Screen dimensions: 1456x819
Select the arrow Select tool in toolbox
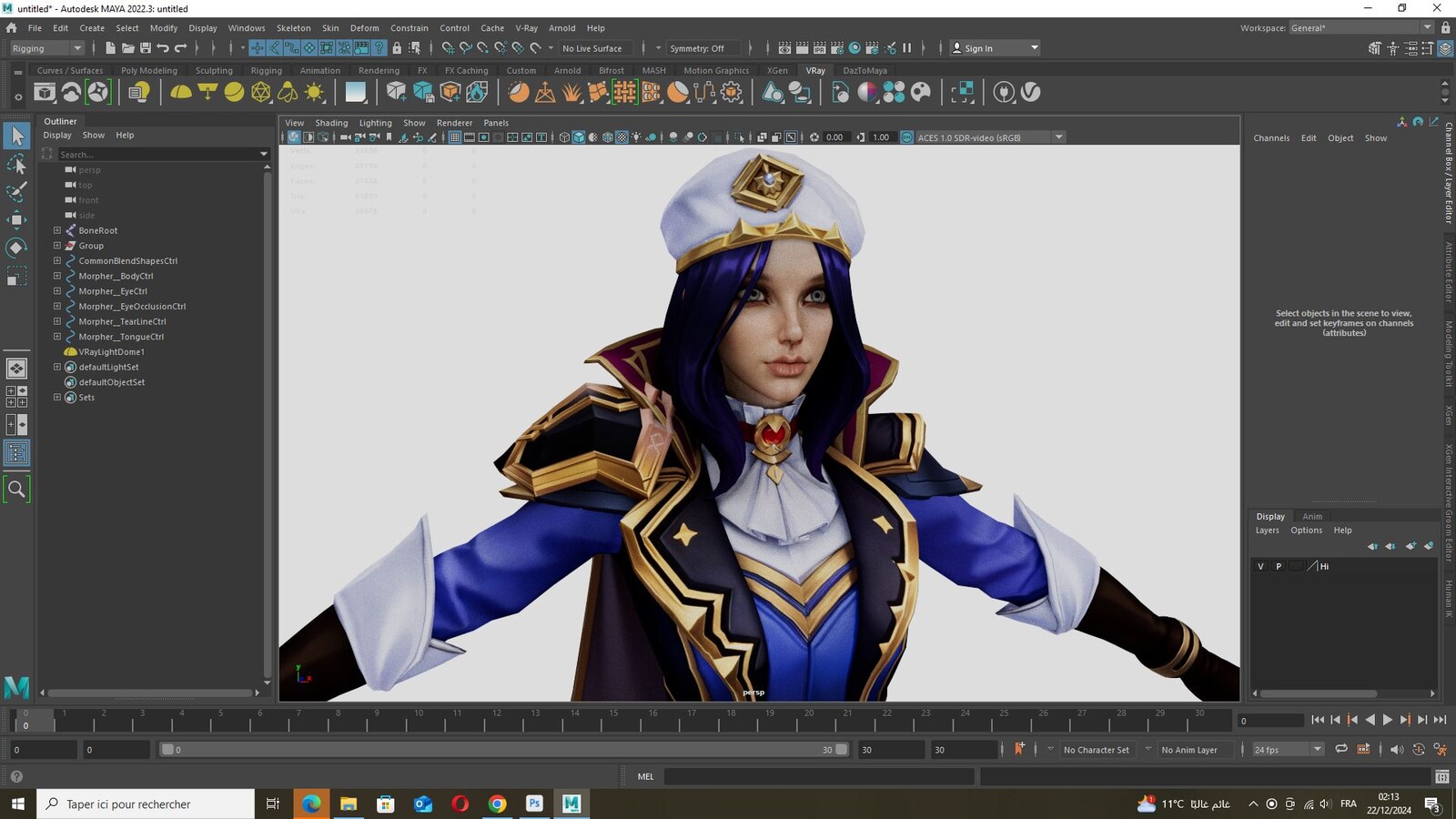pyautogui.click(x=16, y=136)
